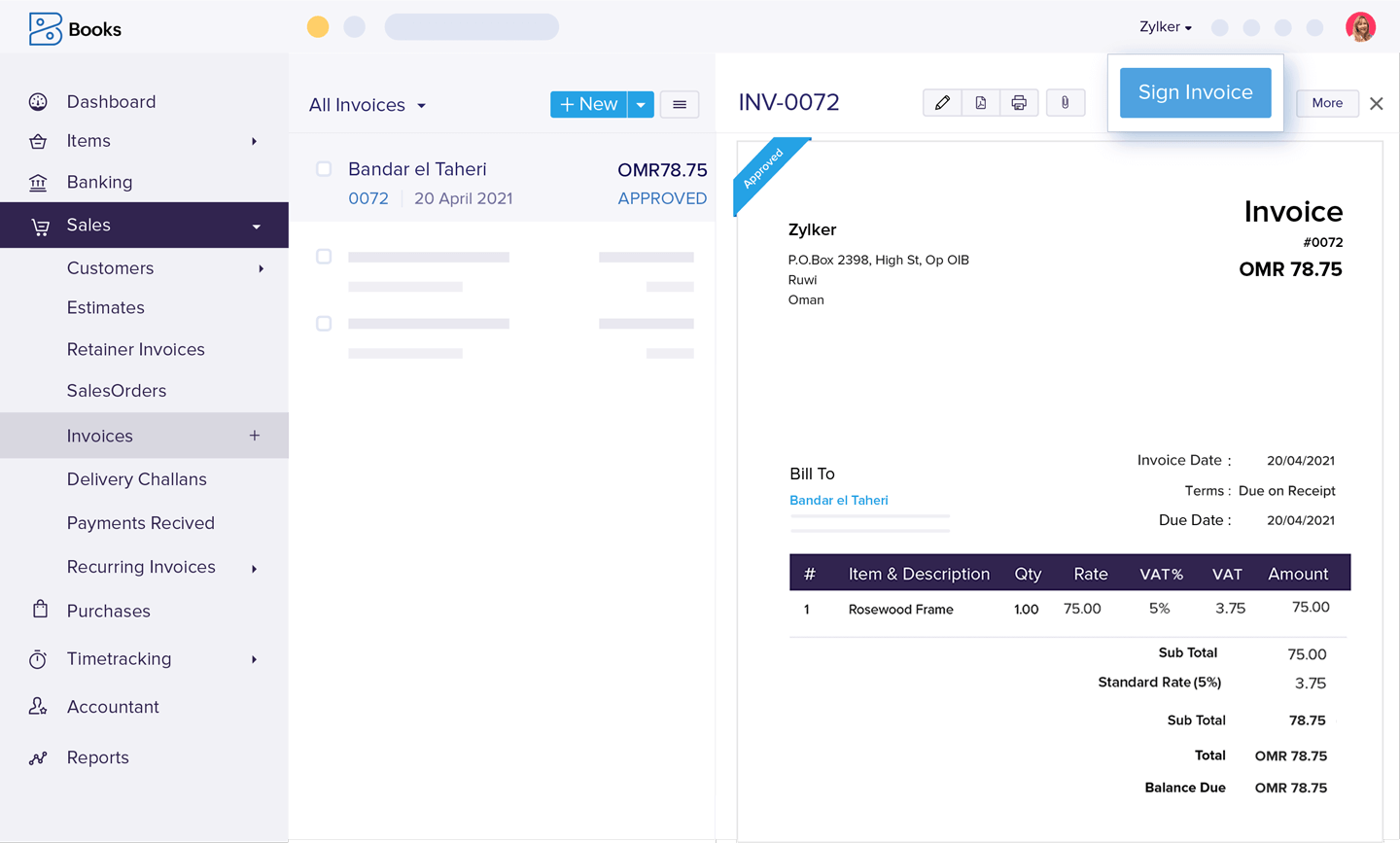
Task: Click the Sign Invoice button
Action: pyautogui.click(x=1196, y=92)
